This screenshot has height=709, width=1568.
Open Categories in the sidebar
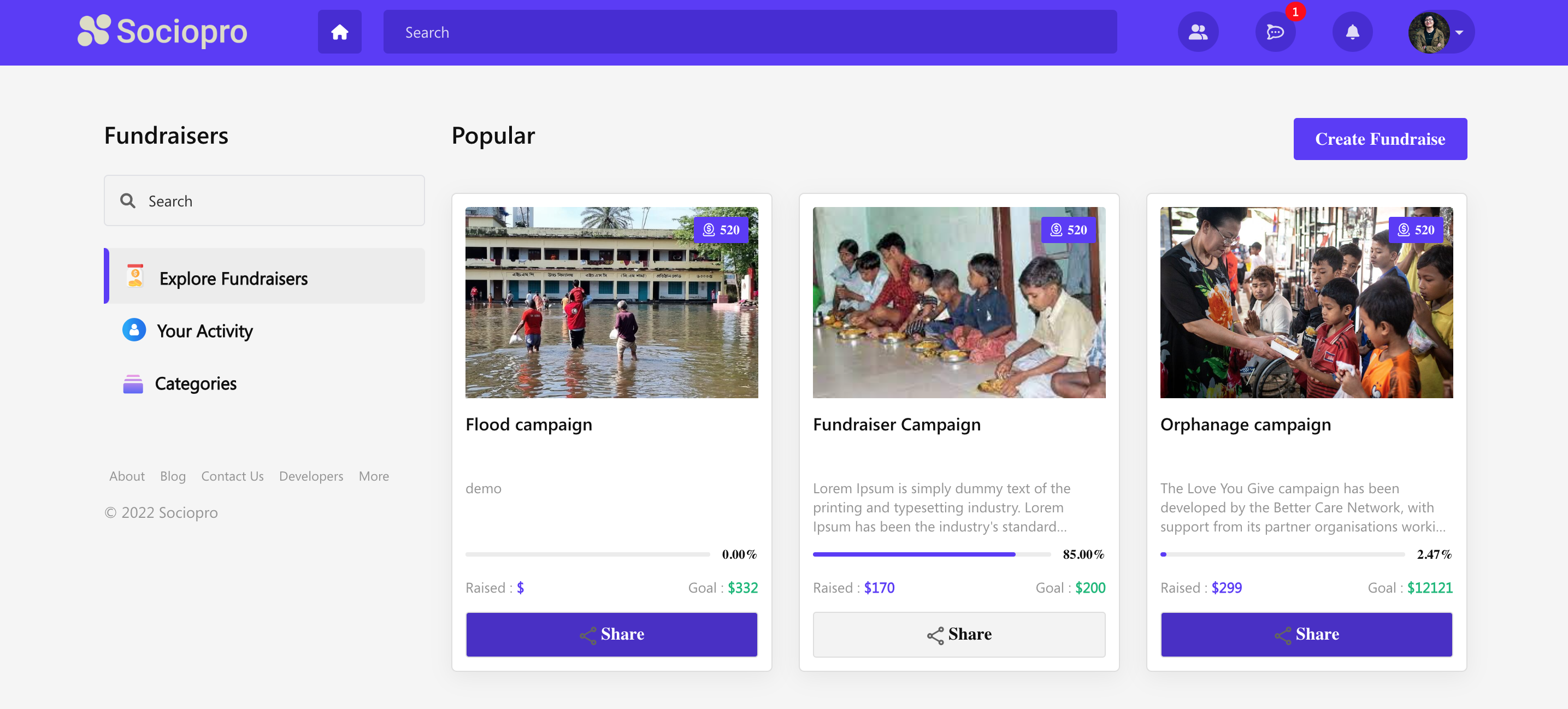coord(196,383)
